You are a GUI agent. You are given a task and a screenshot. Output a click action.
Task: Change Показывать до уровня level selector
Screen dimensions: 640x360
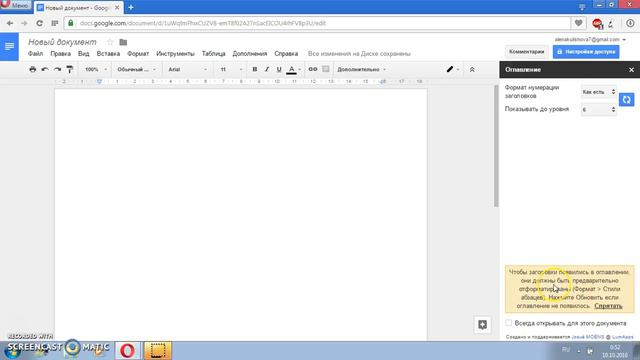click(598, 109)
